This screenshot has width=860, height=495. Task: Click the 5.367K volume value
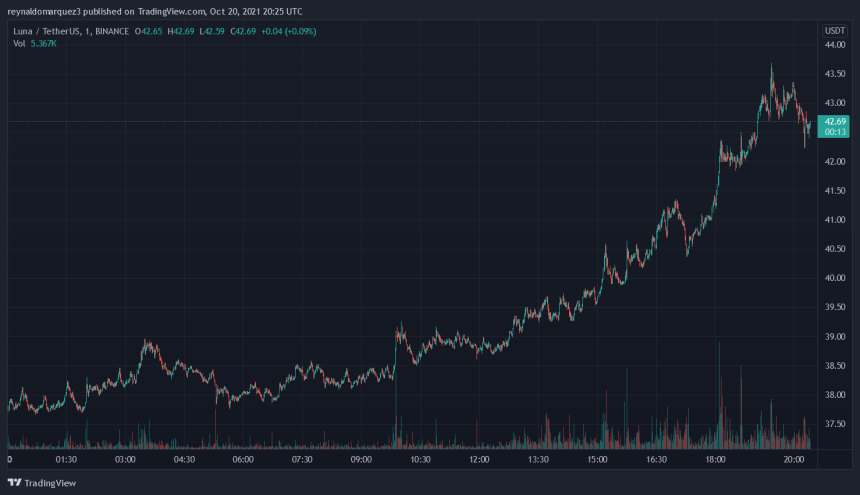click(x=41, y=43)
